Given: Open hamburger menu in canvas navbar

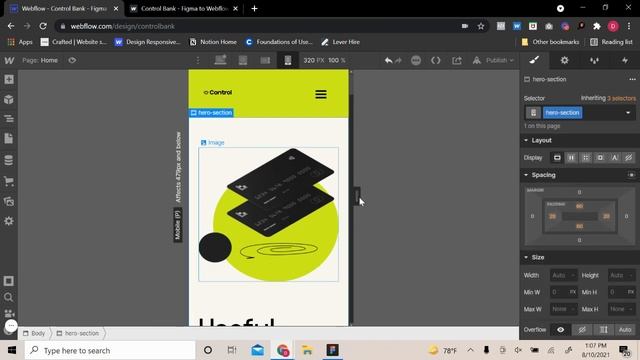Looking at the screenshot, I should tap(321, 94).
